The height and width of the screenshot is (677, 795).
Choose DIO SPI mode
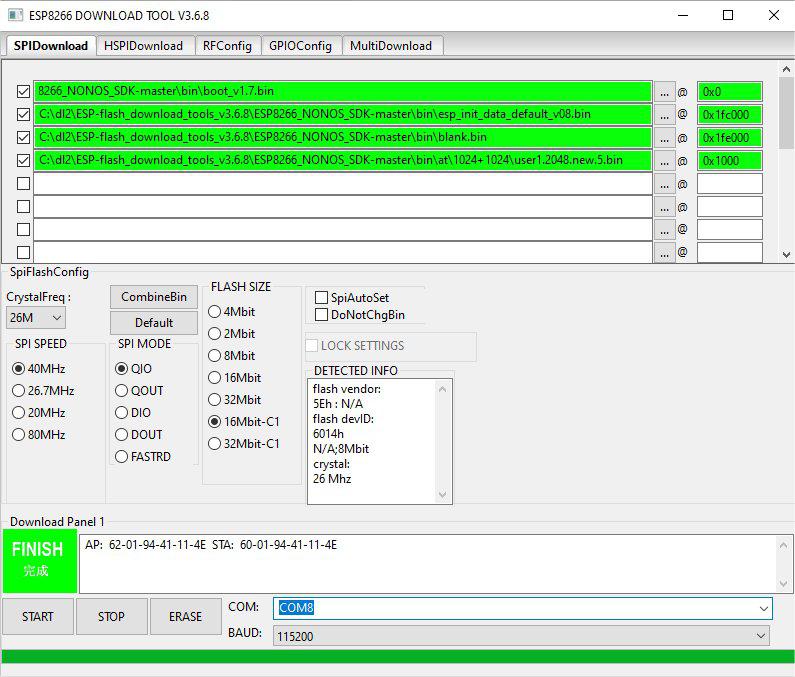(121, 413)
